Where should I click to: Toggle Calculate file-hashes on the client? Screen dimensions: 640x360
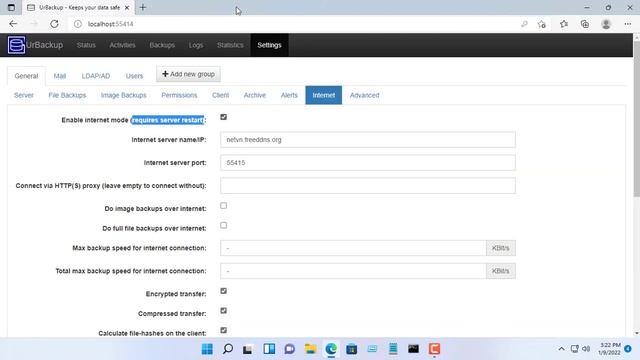click(x=223, y=330)
